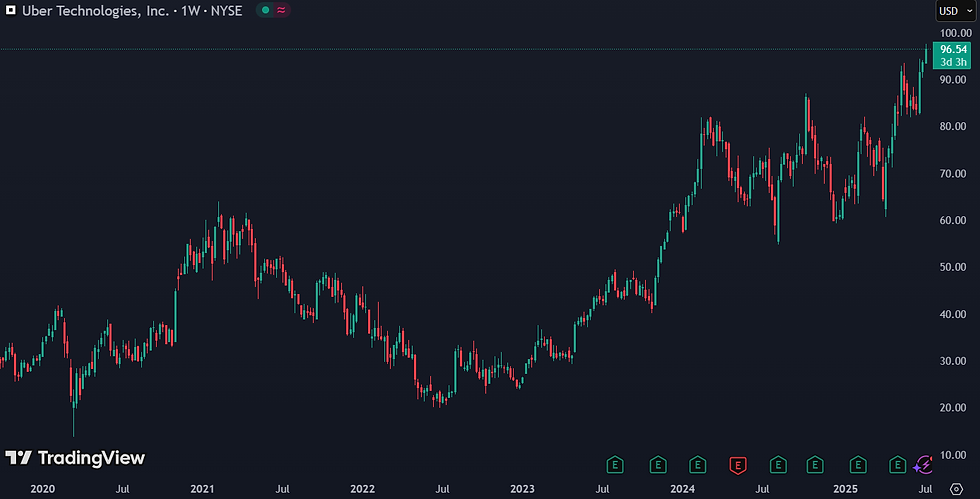The height and width of the screenshot is (499, 980).
Task: Click the green dot market status indicator
Action: pos(266,10)
